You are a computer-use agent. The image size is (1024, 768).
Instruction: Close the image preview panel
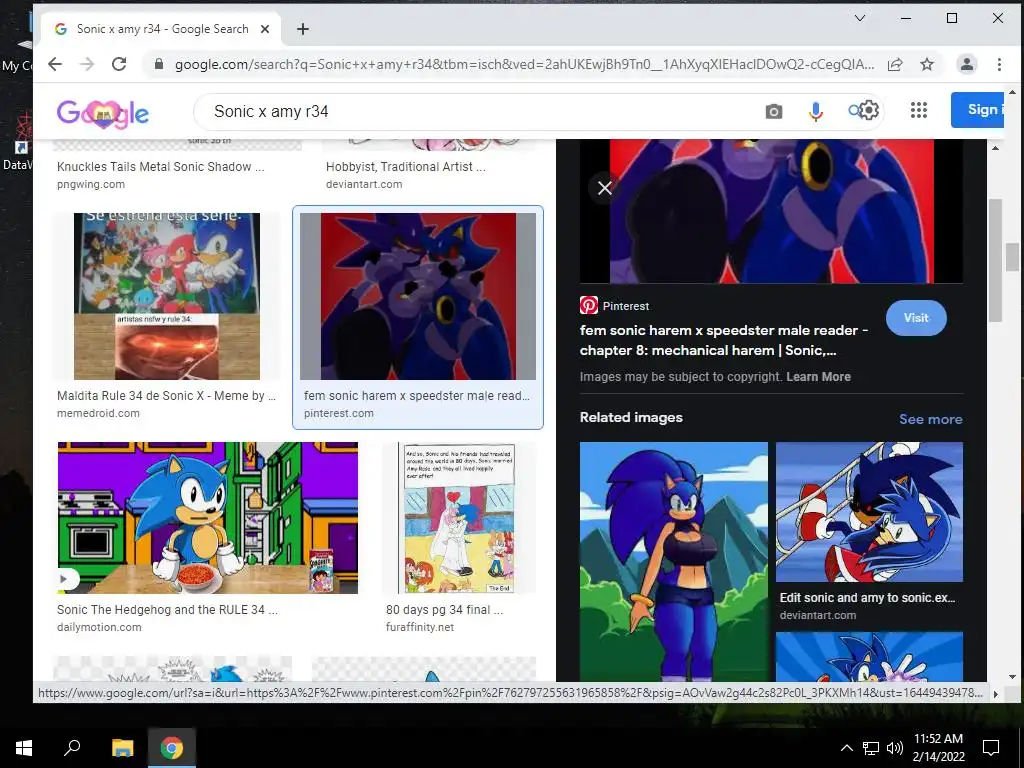tap(605, 188)
